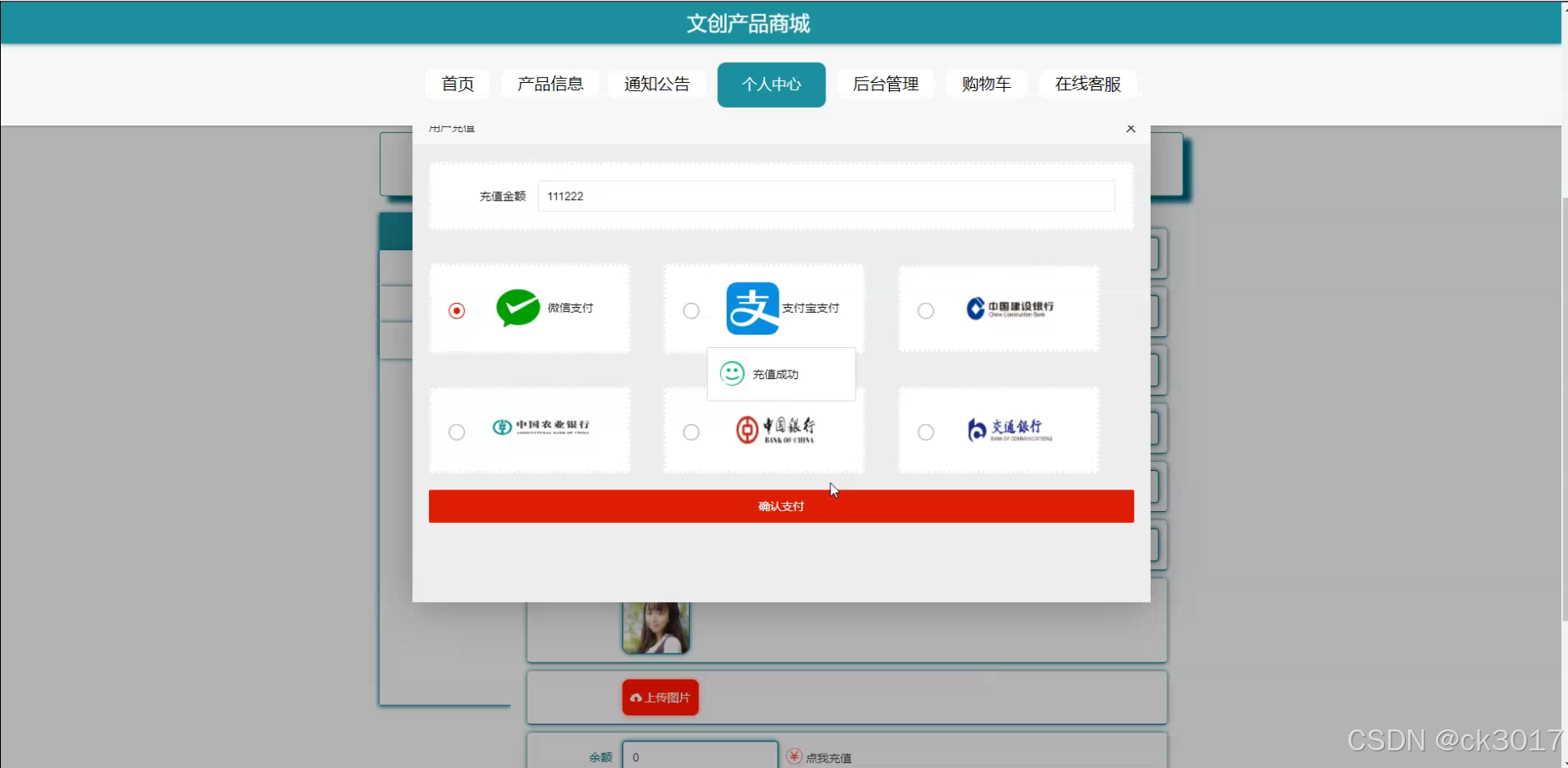
Task: Choose Bank of Communications radio option
Action: 926,432
